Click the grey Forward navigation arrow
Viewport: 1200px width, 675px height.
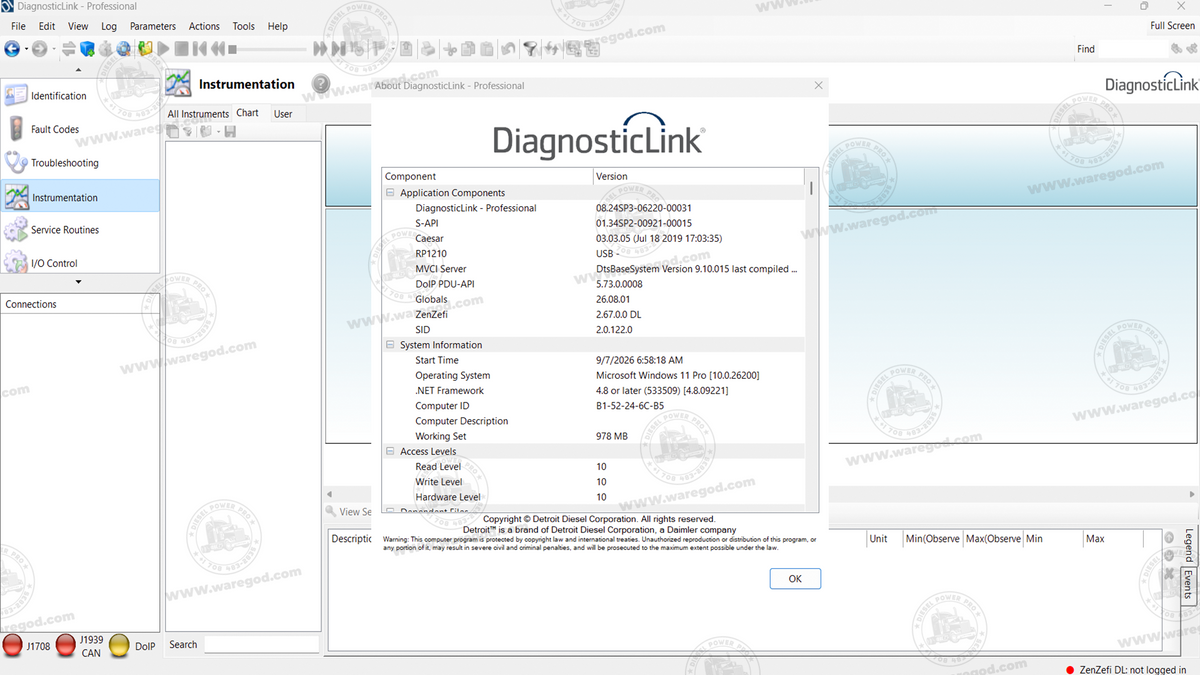pyautogui.click(x=39, y=48)
